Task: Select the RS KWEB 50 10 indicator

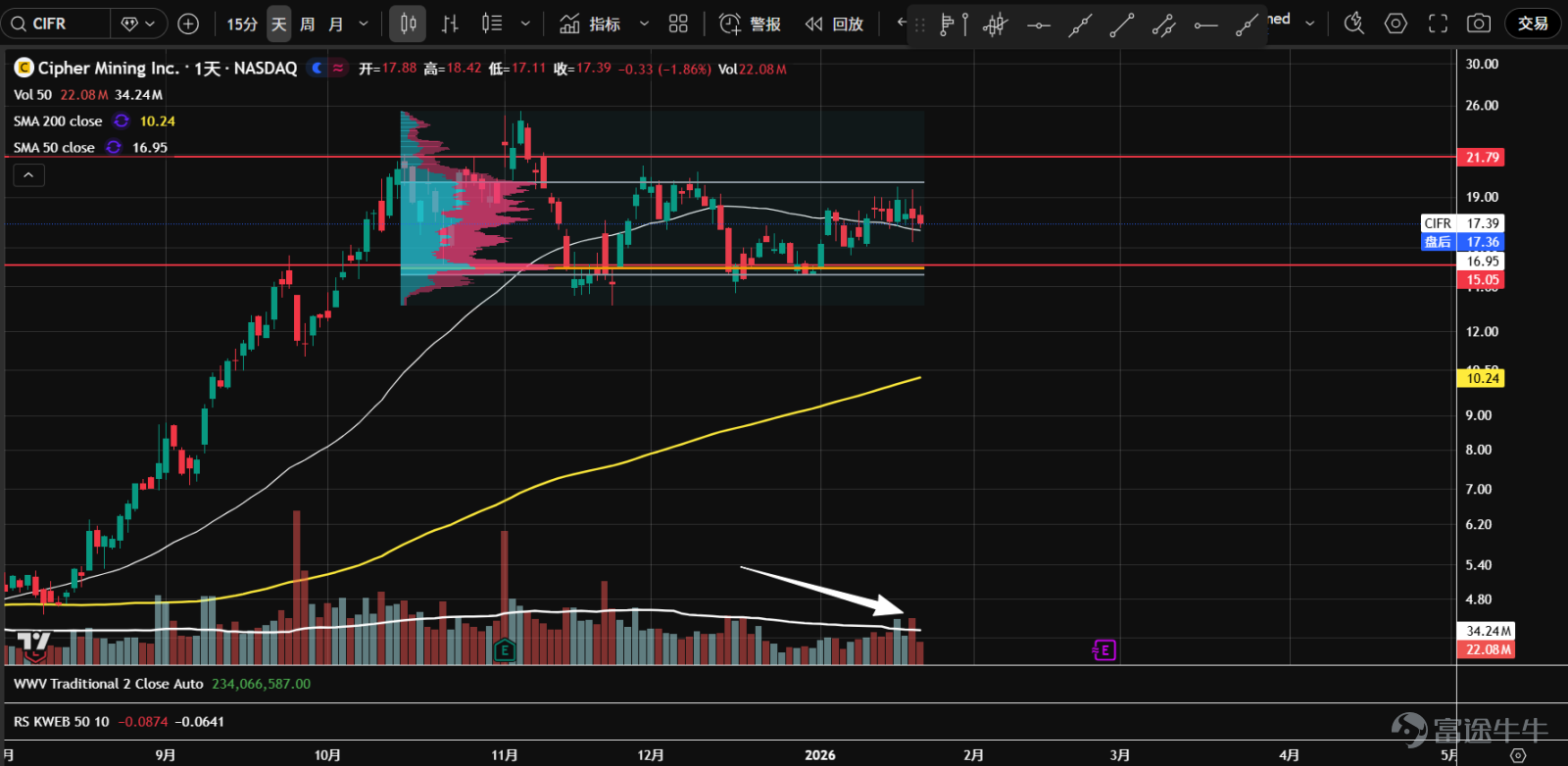Action: (x=62, y=722)
